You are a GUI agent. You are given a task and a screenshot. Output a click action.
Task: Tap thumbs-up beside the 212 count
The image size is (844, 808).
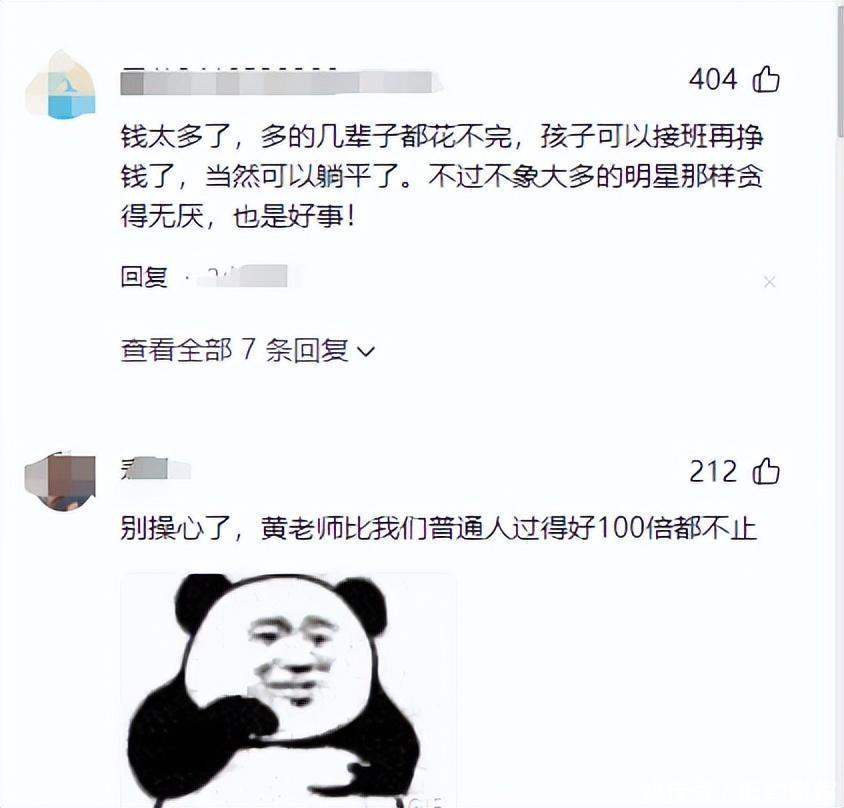tap(766, 471)
